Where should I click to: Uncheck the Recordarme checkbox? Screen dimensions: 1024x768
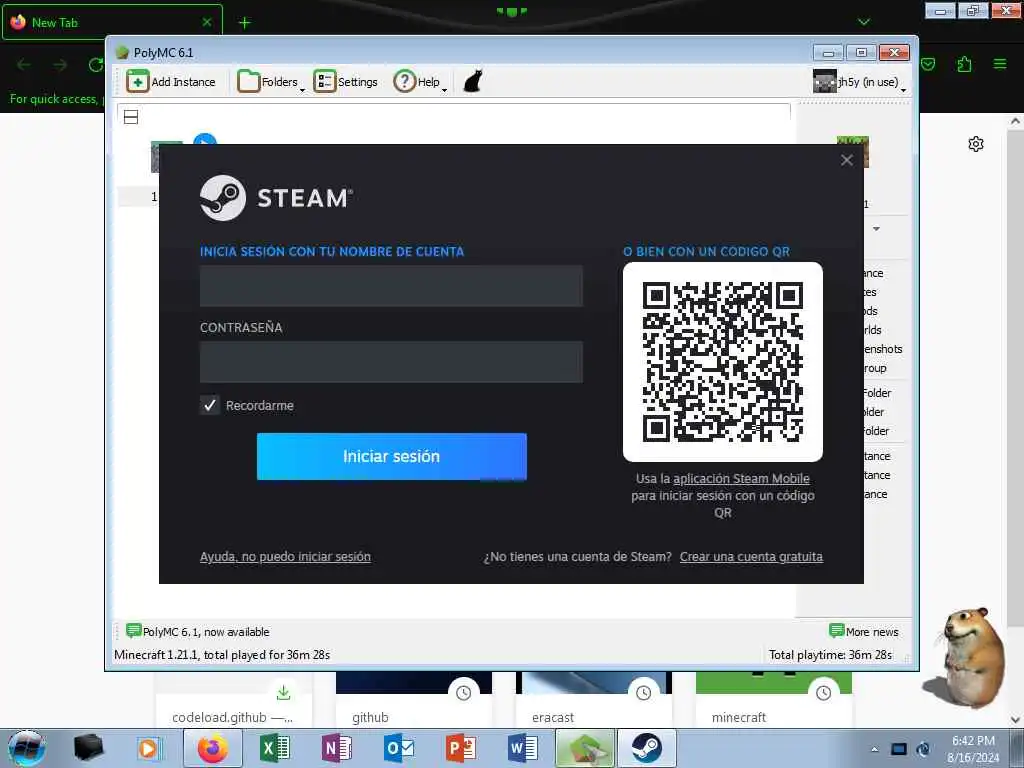(x=210, y=406)
